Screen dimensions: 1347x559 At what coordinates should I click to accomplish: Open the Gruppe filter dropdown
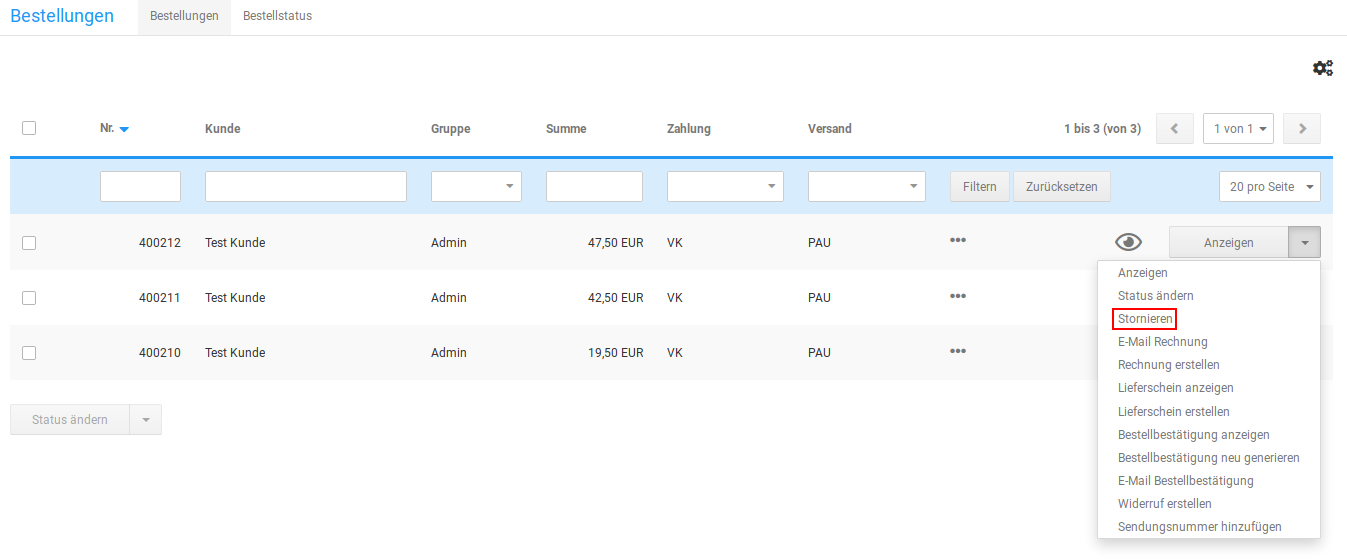coord(476,187)
